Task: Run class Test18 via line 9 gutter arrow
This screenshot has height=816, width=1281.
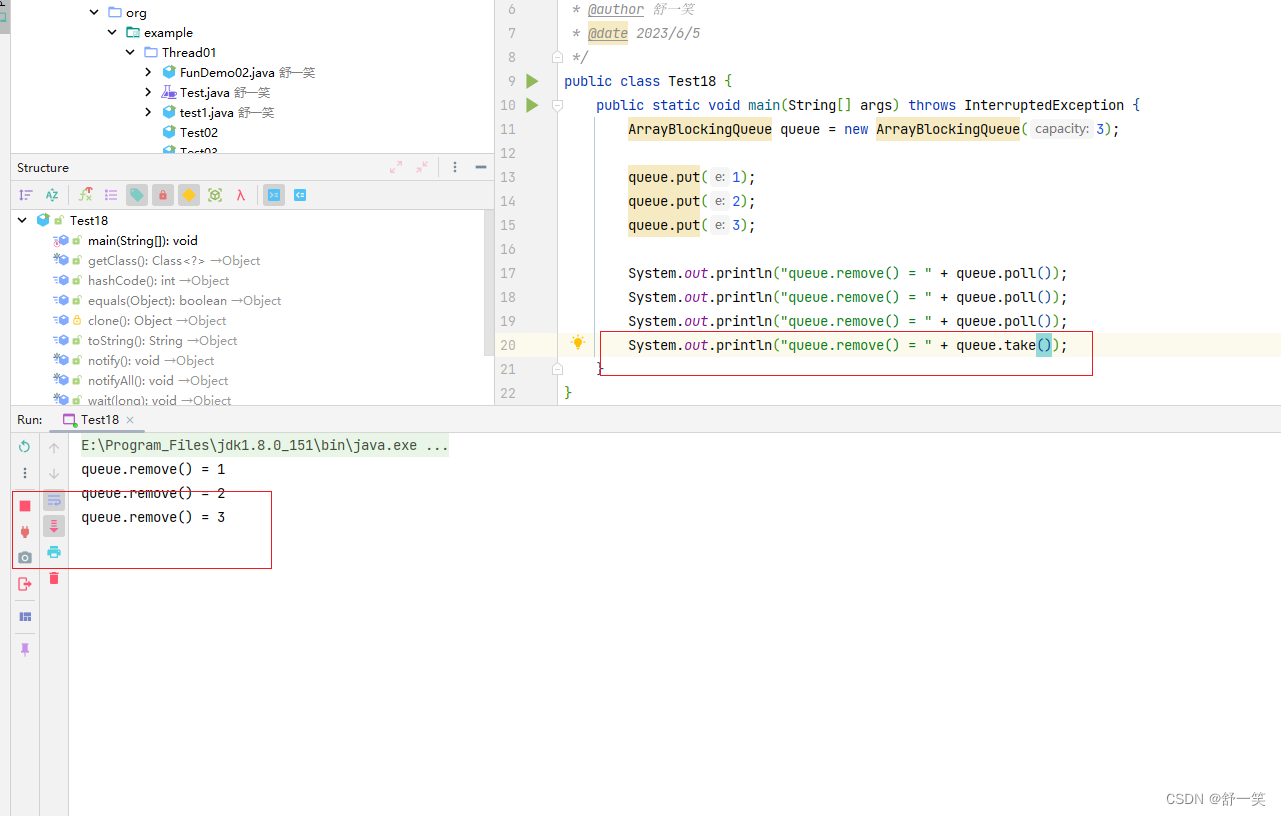Action: click(x=532, y=81)
